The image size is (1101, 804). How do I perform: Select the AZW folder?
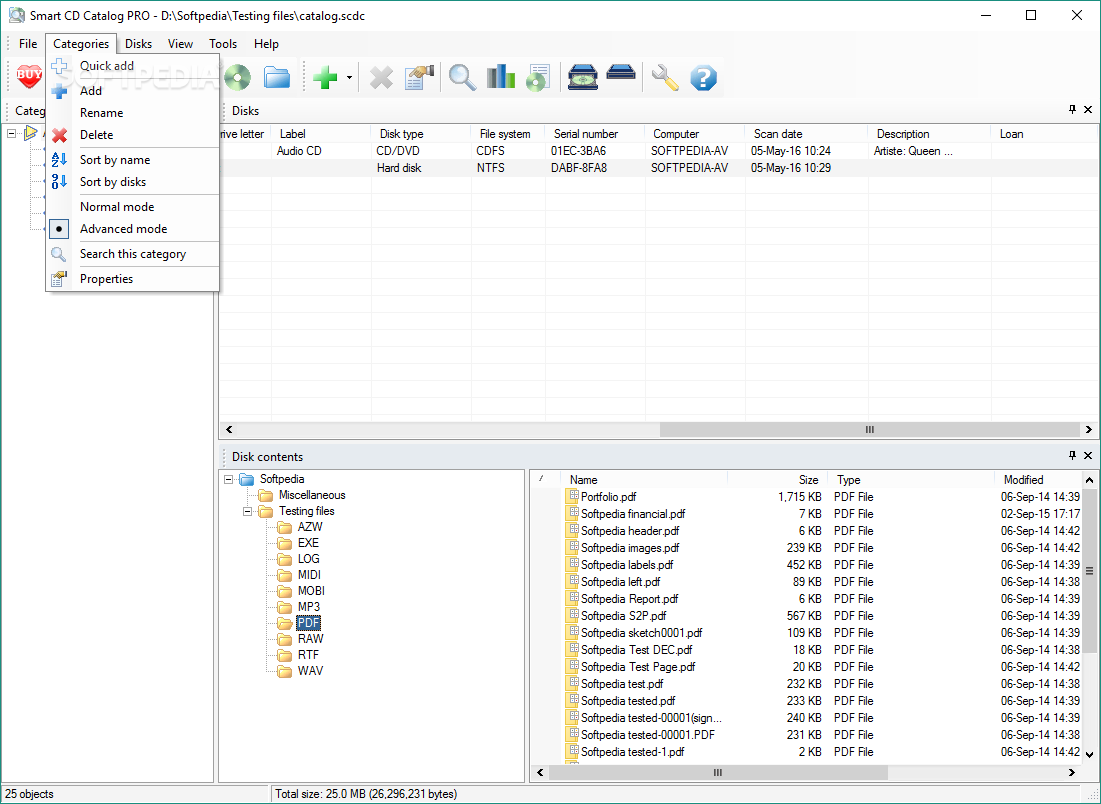(310, 527)
